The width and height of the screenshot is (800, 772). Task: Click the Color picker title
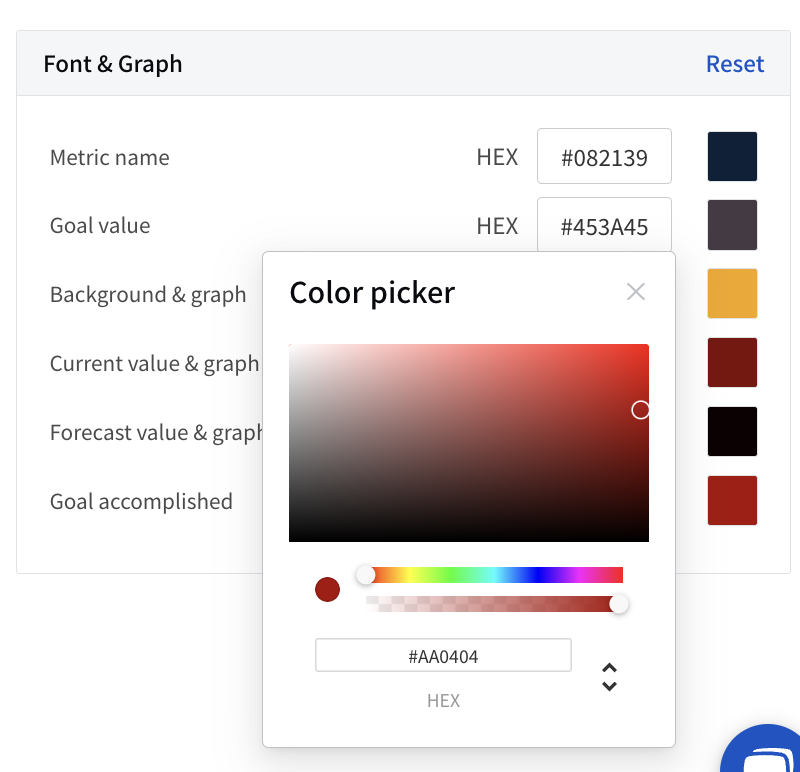(x=372, y=293)
